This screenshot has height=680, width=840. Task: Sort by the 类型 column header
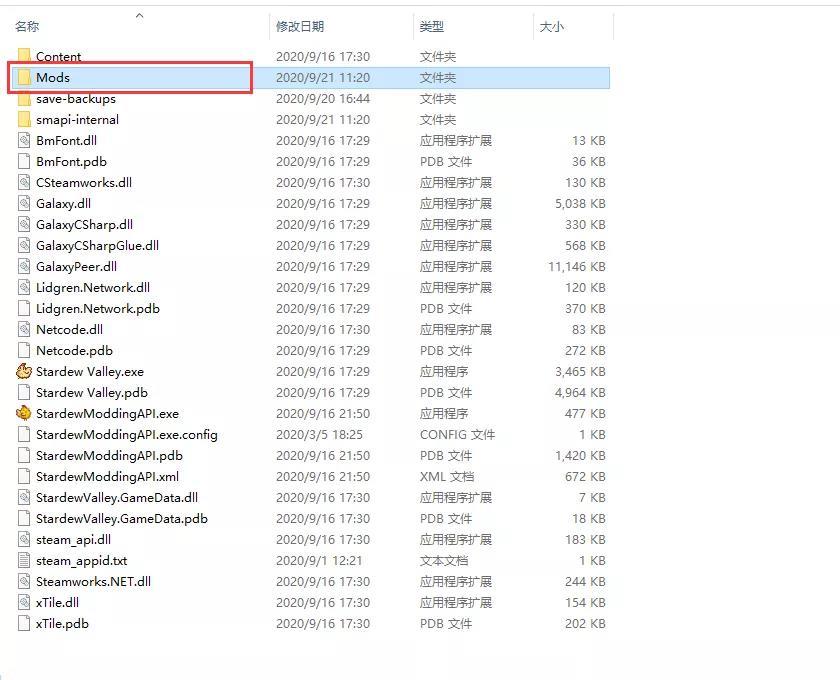432,26
